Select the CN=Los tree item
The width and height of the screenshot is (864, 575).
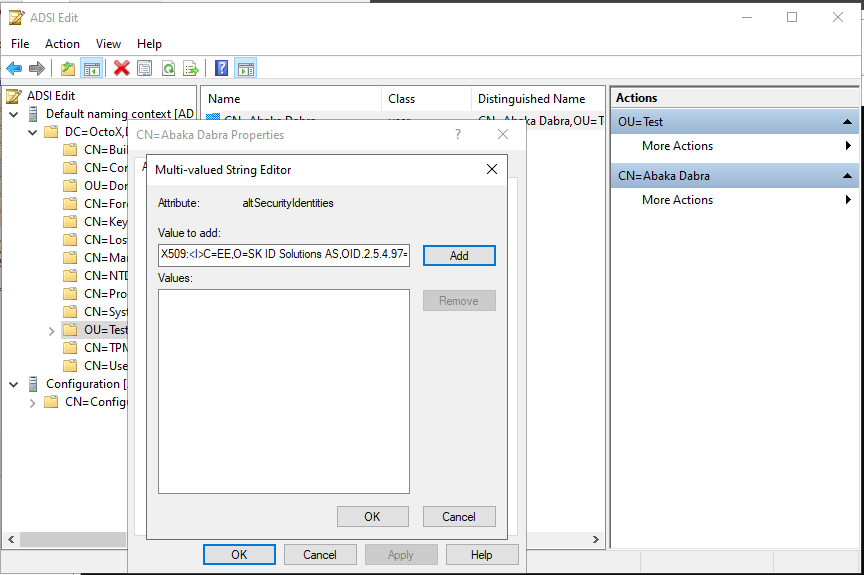(x=106, y=240)
